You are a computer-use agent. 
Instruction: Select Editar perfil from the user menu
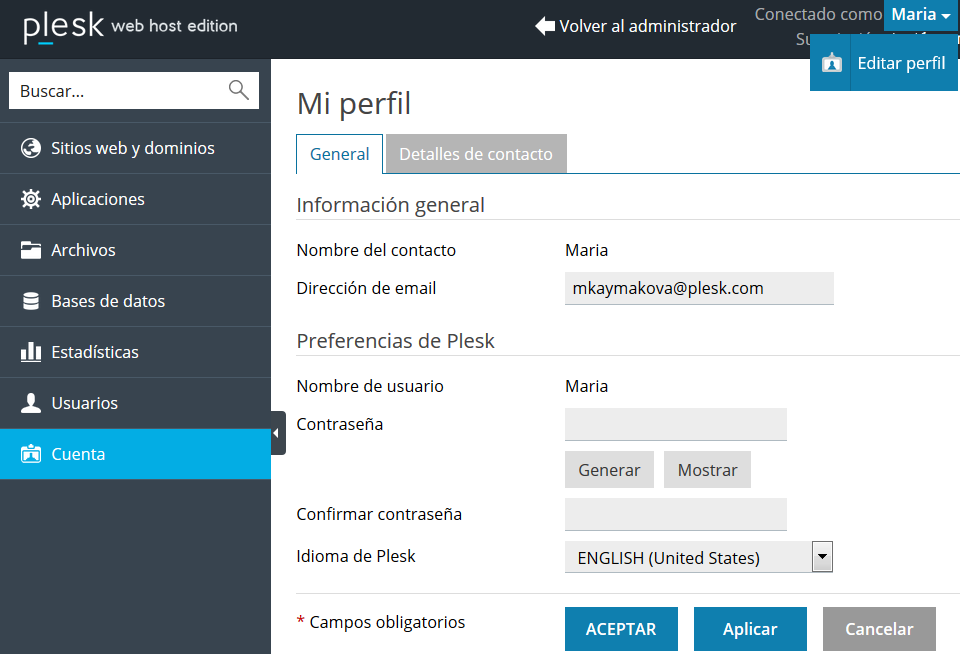coord(883,62)
